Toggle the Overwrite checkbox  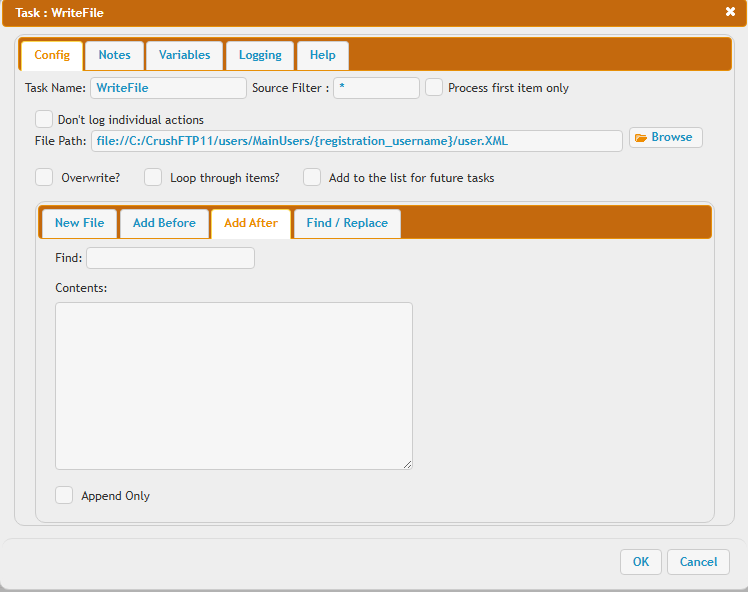[44, 178]
